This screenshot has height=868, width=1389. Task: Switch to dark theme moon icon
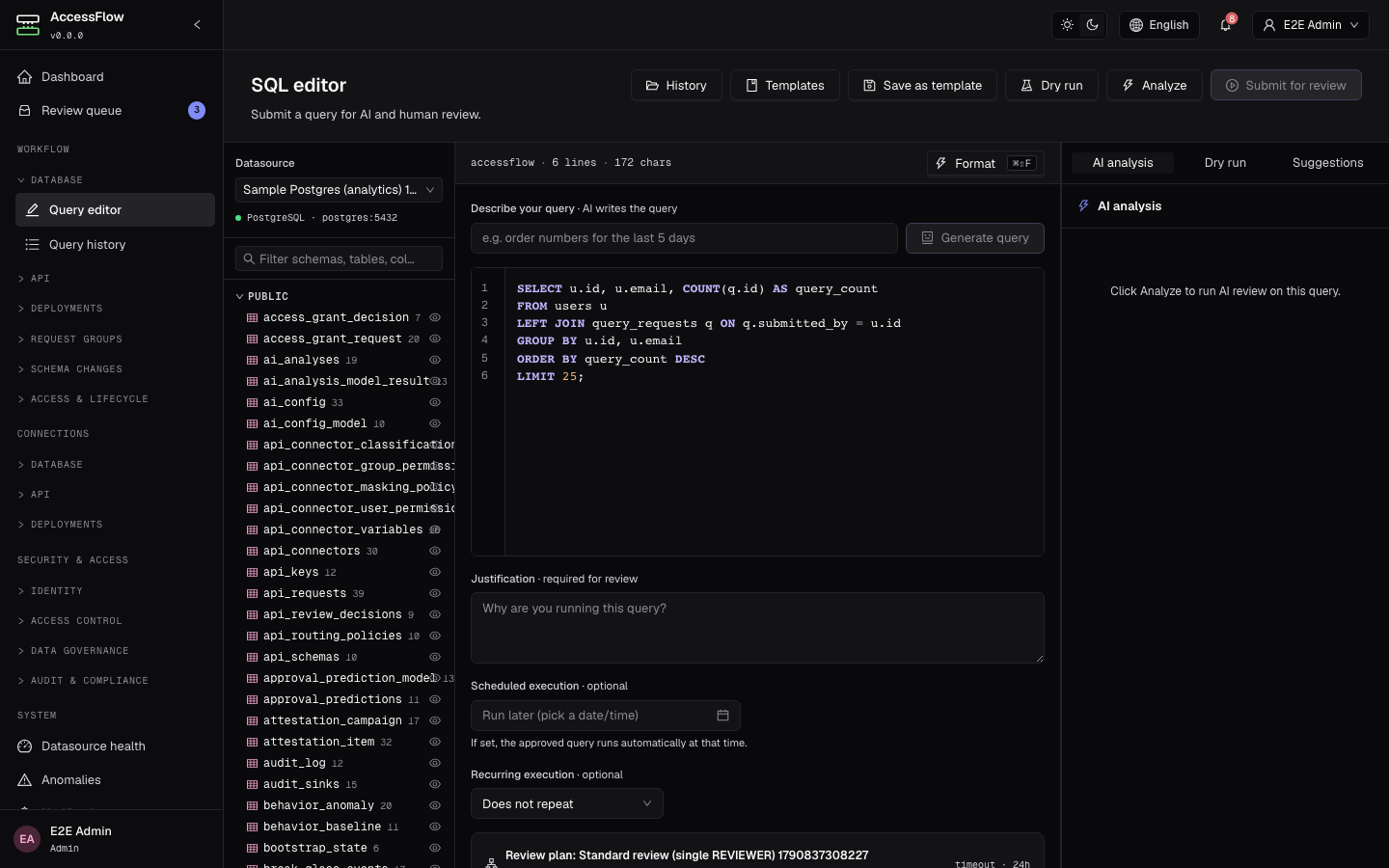(1093, 25)
